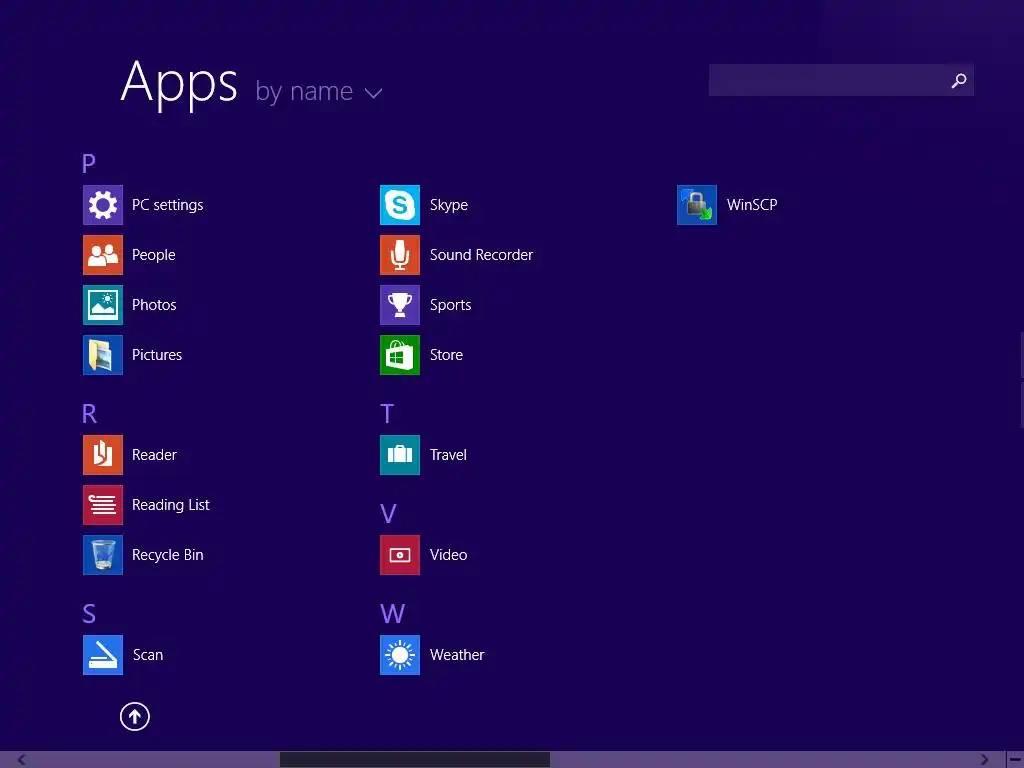Click the up arrow to return to Start
Screen dimensions: 1024x768
click(135, 716)
